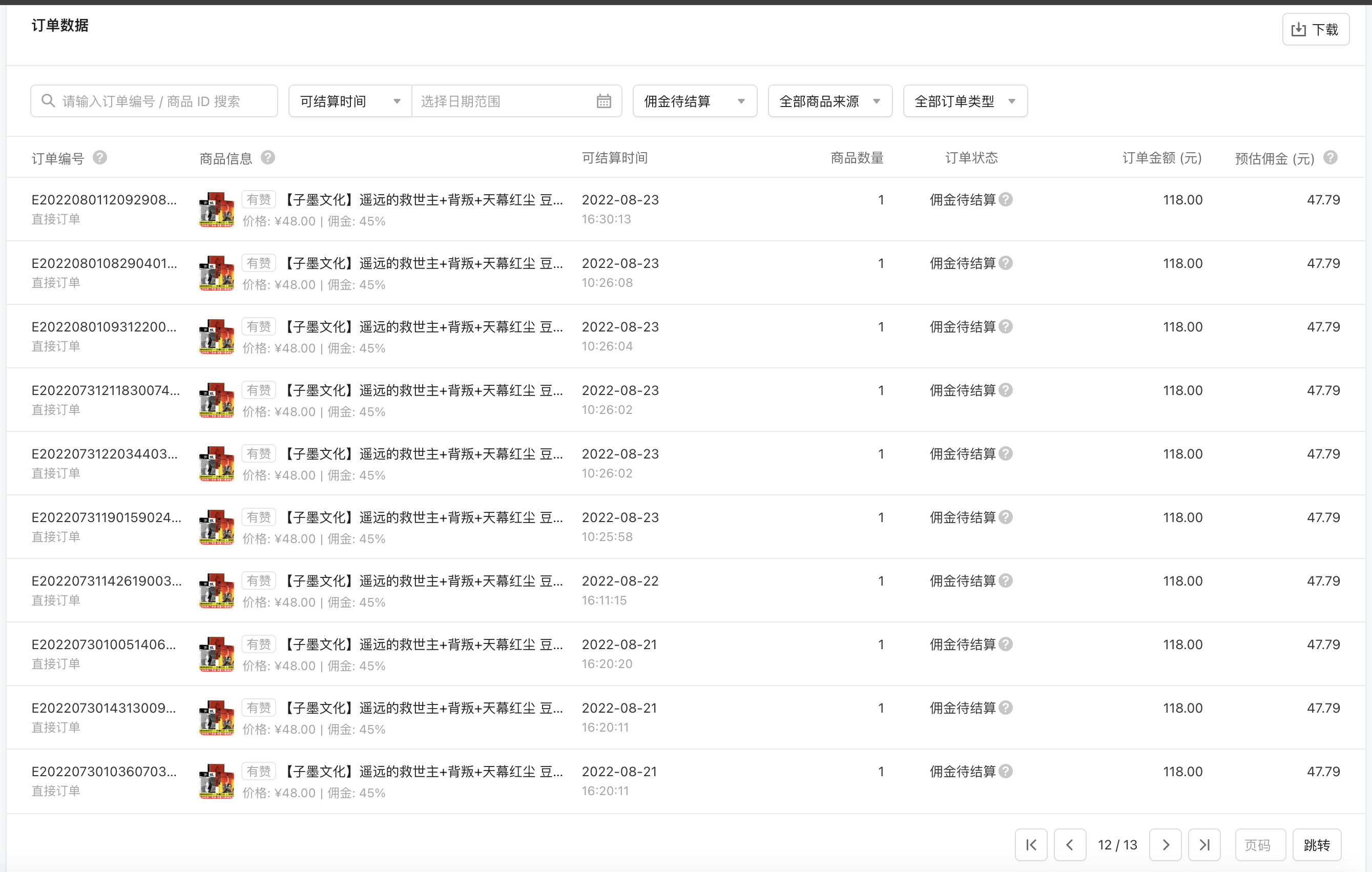Click the calendar icon in date range field
Image resolution: width=1372 pixels, height=872 pixels.
(604, 101)
